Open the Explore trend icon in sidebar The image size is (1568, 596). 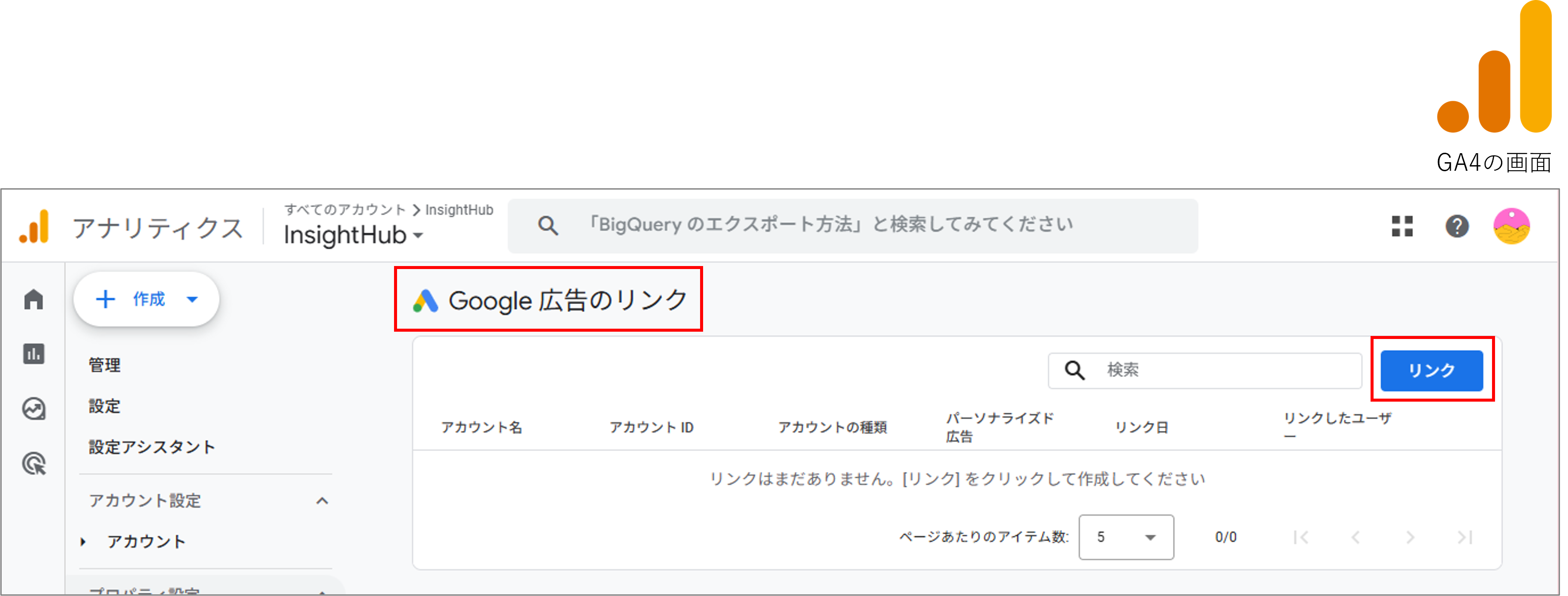pos(34,408)
